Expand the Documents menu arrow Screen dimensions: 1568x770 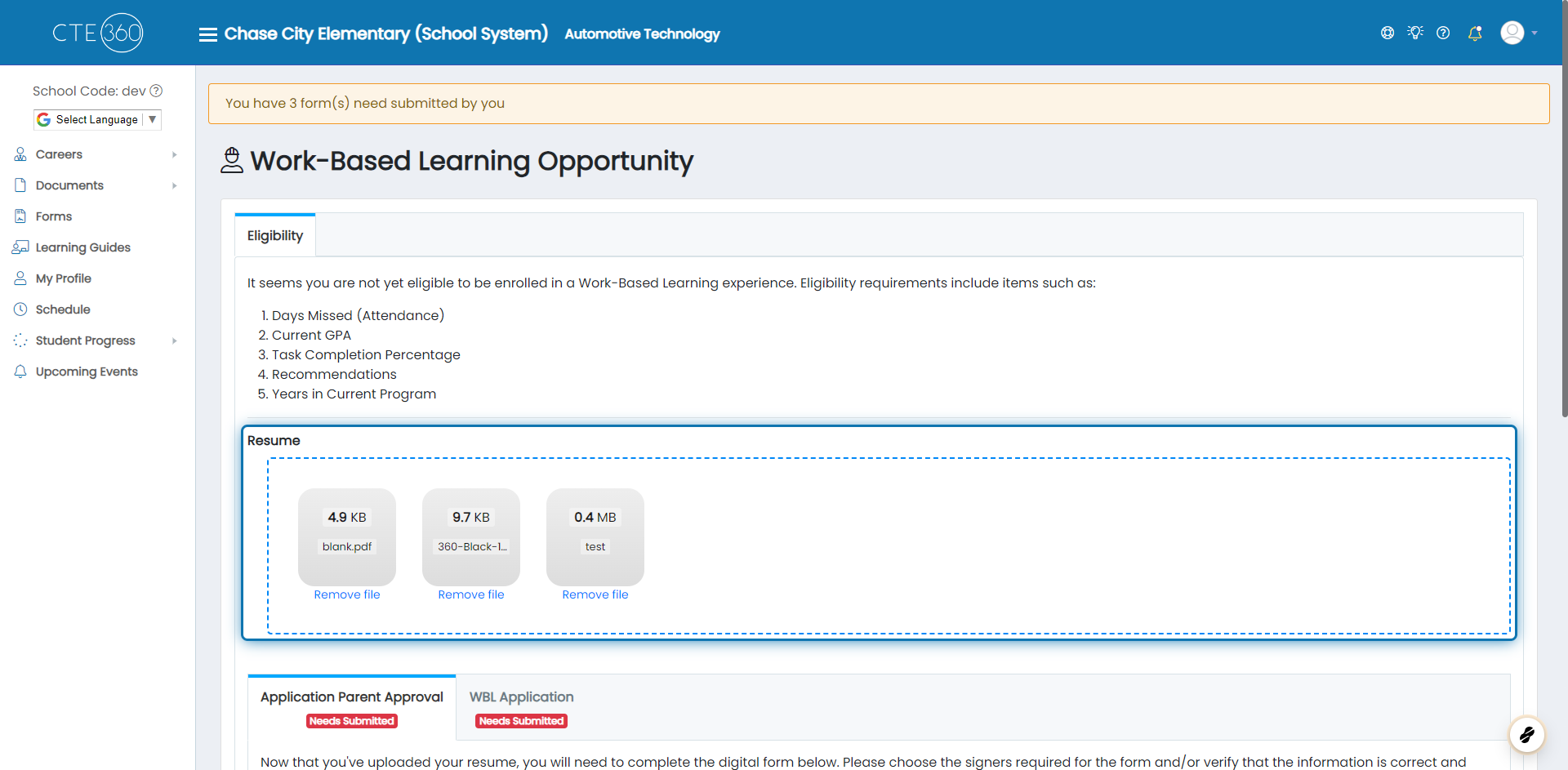pos(174,185)
